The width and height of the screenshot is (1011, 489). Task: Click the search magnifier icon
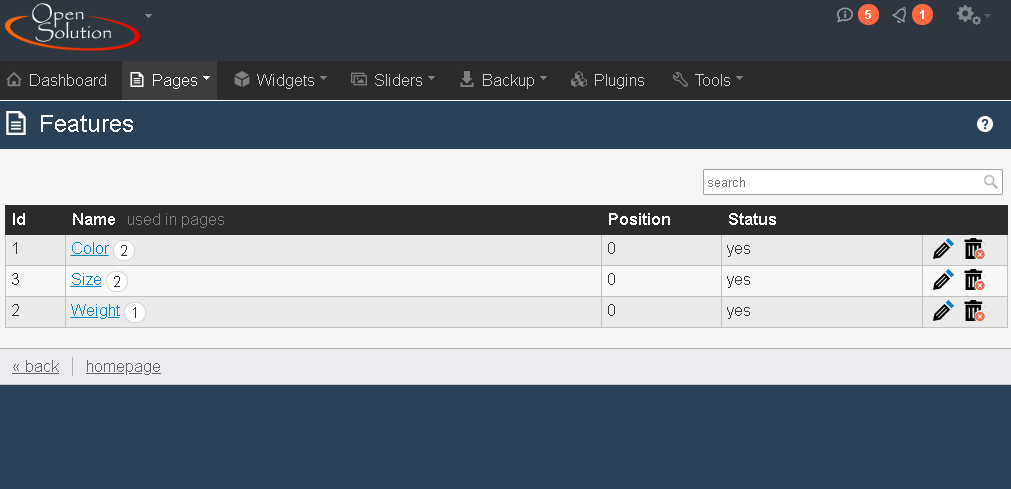click(990, 182)
